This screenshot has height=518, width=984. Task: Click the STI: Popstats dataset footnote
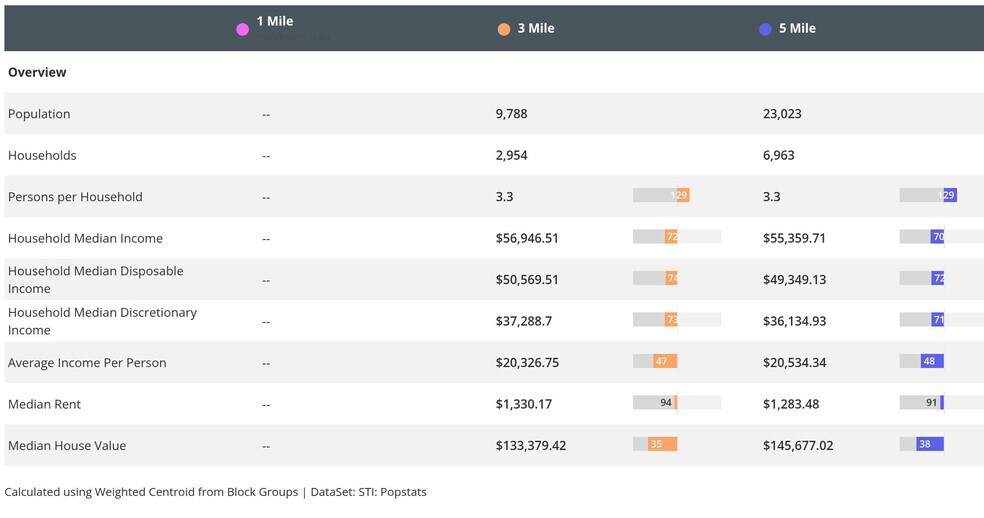[x=392, y=492]
